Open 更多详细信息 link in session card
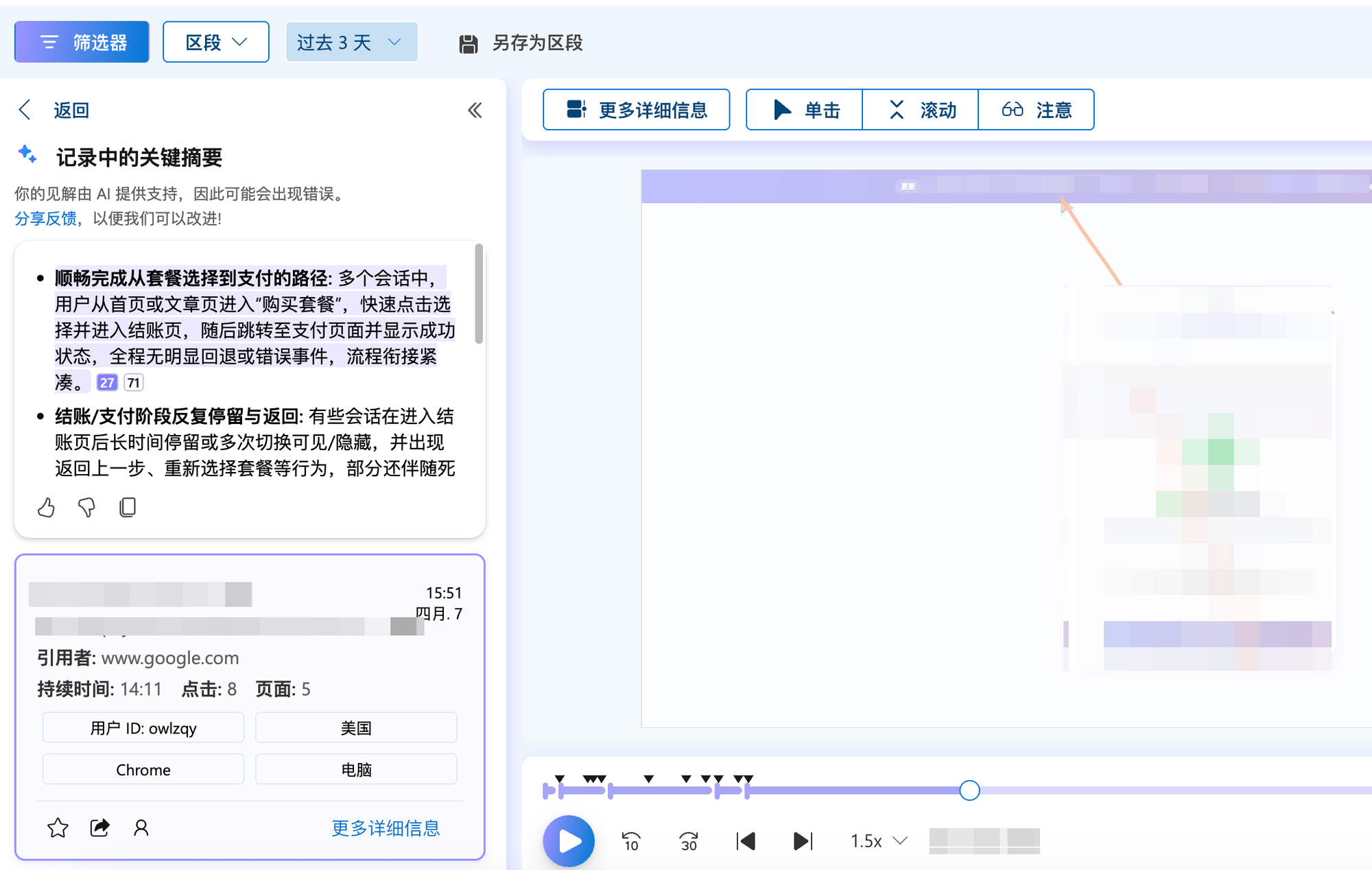Image resolution: width=1372 pixels, height=870 pixels. (386, 828)
